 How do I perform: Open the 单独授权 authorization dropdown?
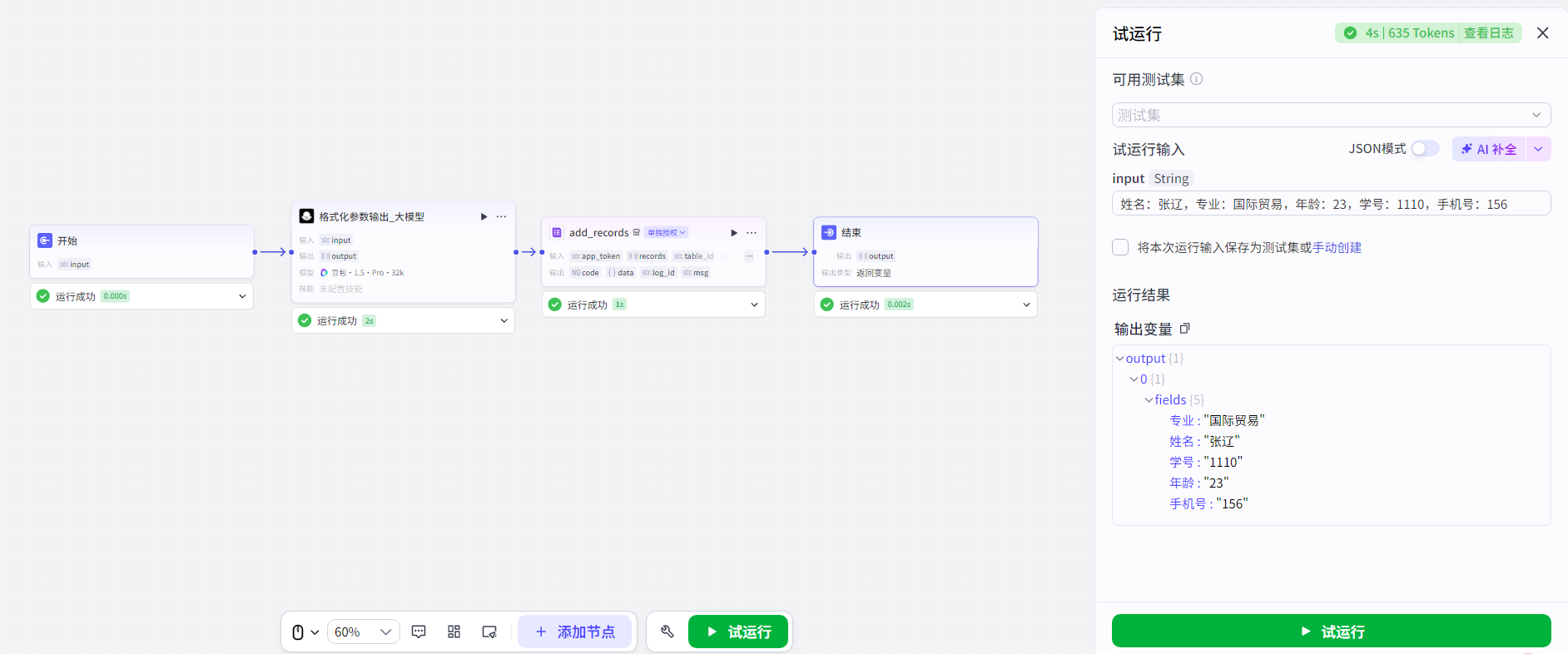666,233
